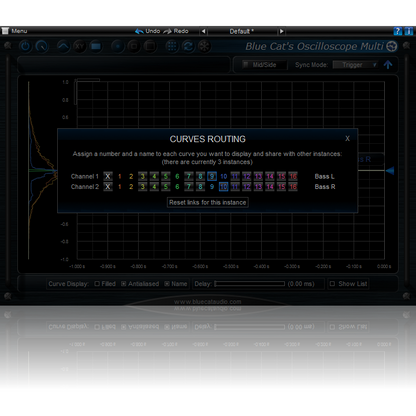Select the waveform curve view icon
Screen dimensions: 416x416
[x=63, y=46]
